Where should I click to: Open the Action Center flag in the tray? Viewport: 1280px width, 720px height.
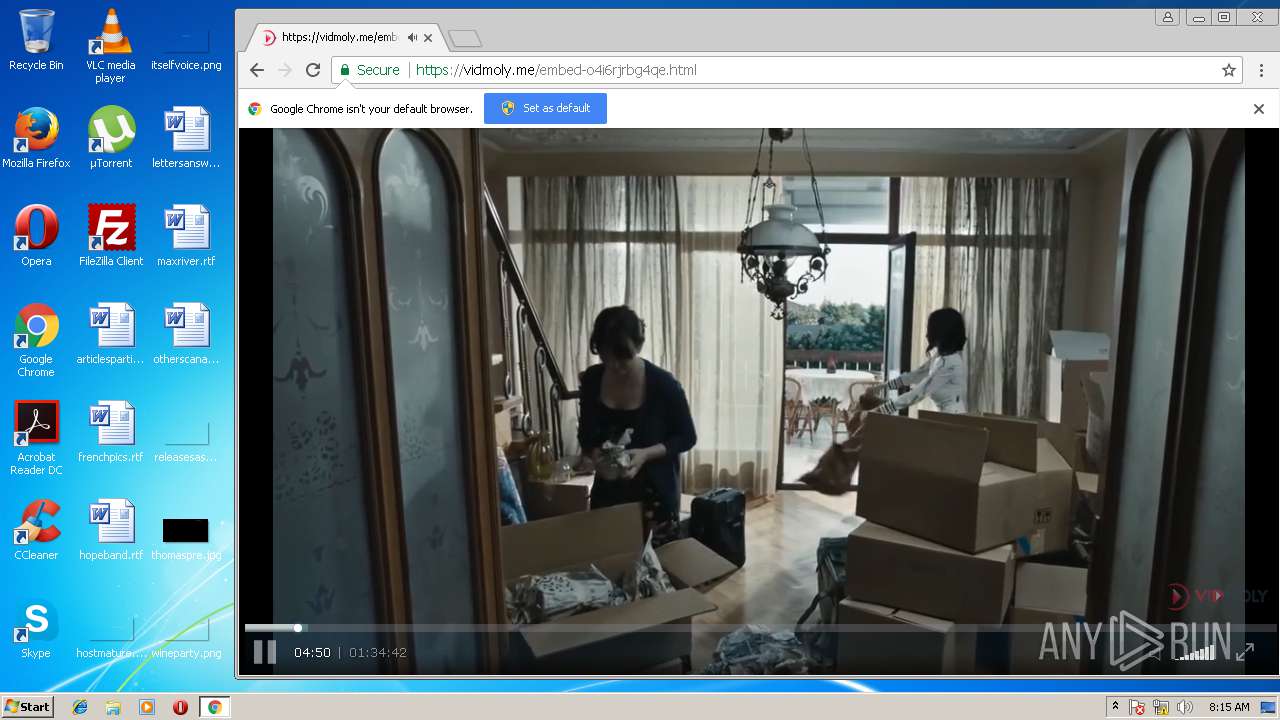1138,707
